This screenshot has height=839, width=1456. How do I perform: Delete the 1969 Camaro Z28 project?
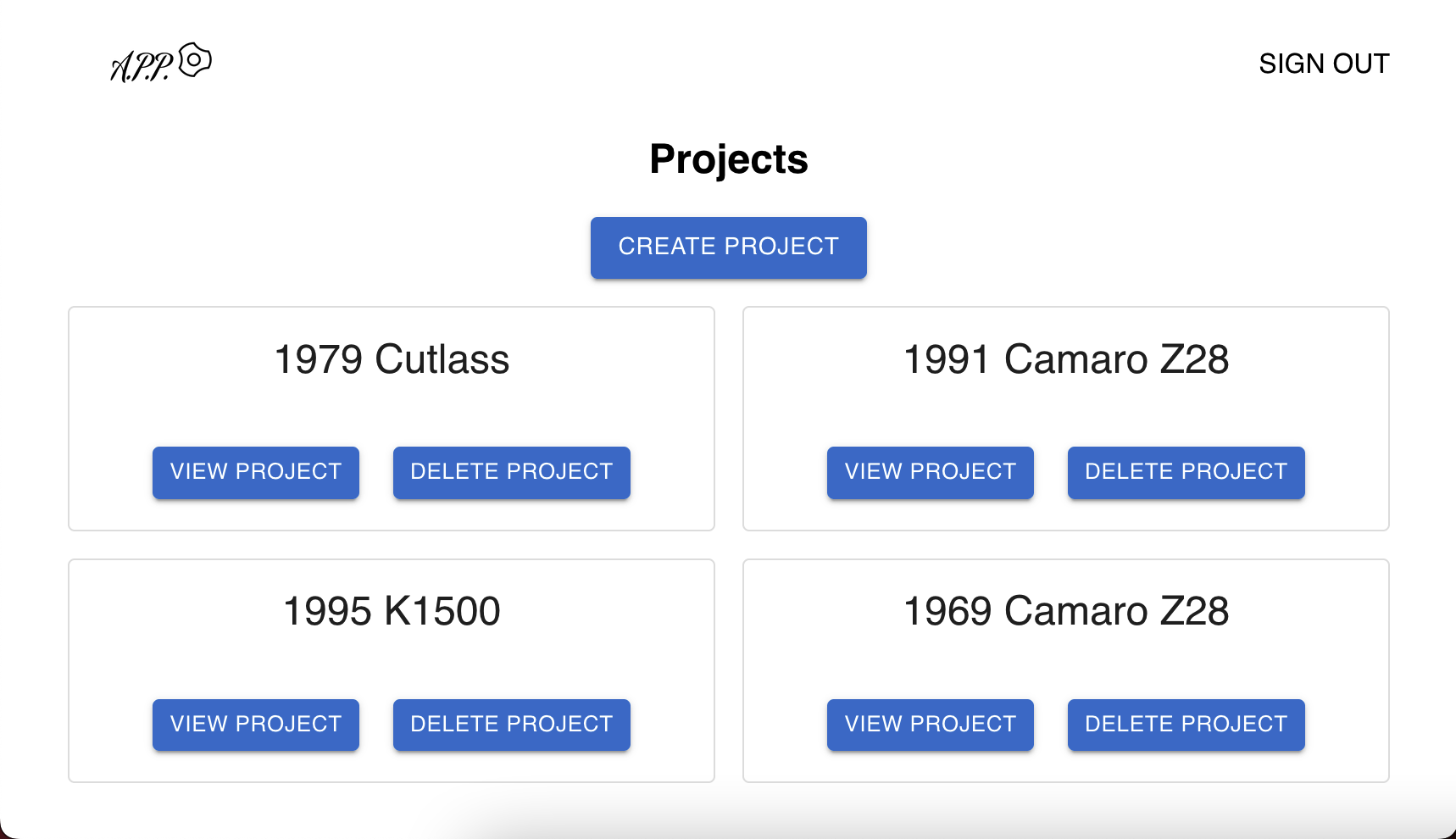(x=1186, y=725)
